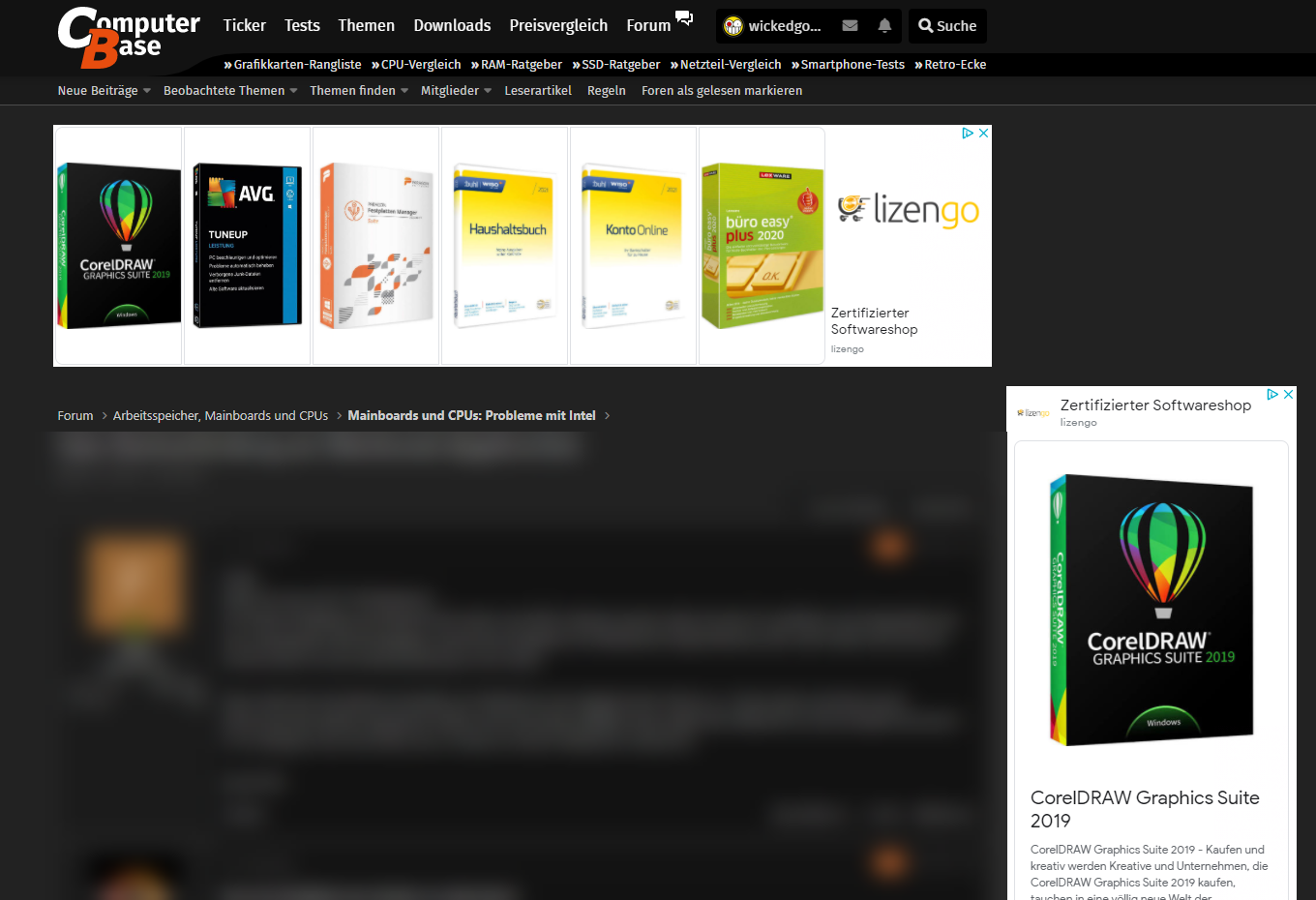Viewport: 1316px width, 900px height.
Task: Click CorelDRAW Graphics Suite 2019 sidebar title
Action: pos(1145,809)
